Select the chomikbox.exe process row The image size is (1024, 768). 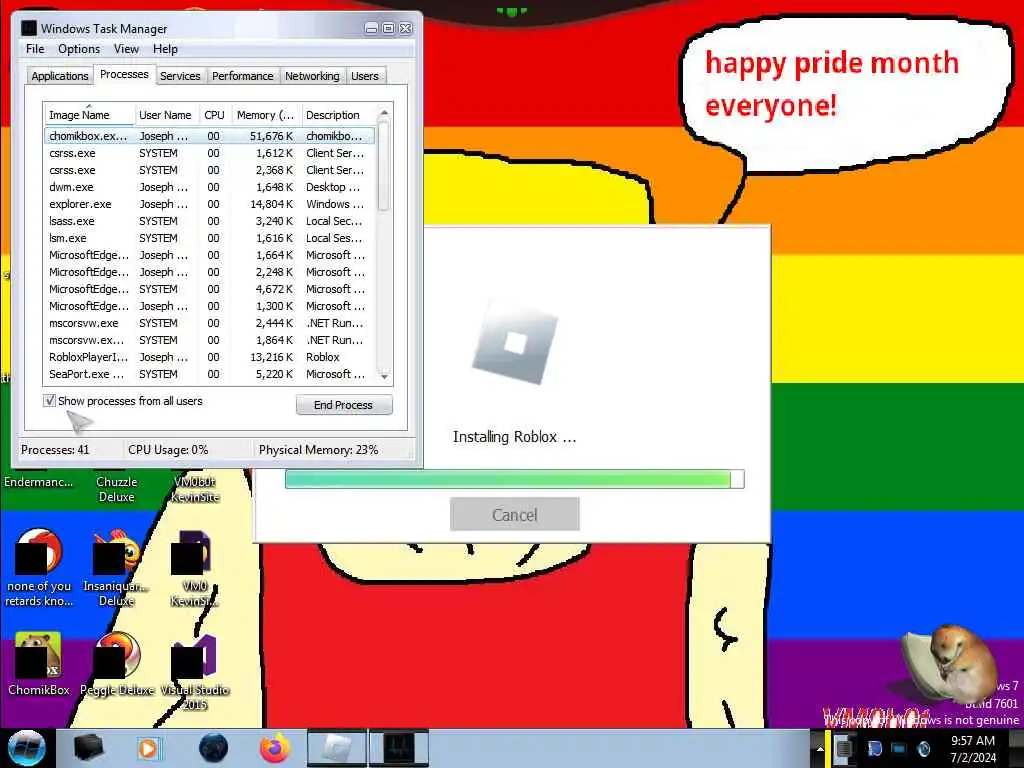(209, 136)
